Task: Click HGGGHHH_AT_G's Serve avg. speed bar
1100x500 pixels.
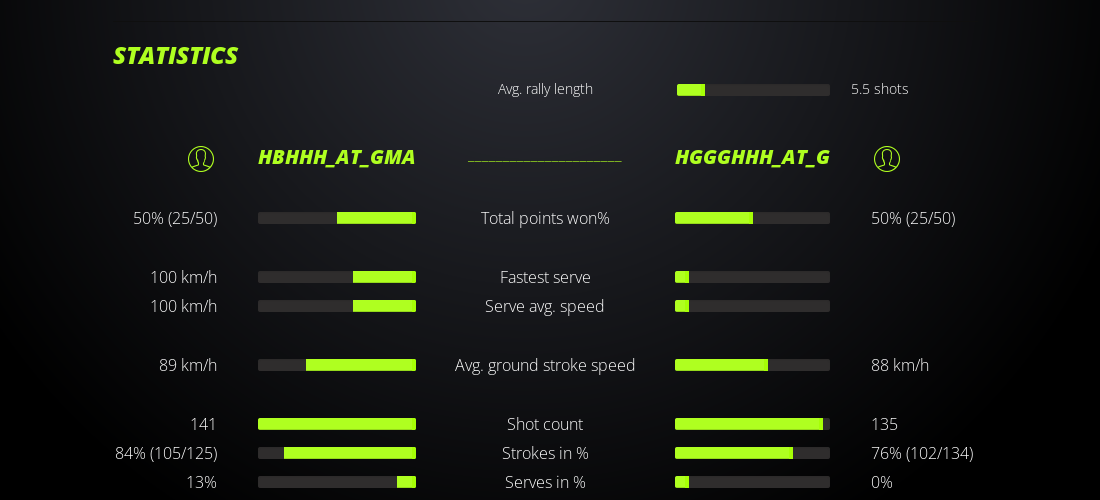Action: [x=752, y=306]
